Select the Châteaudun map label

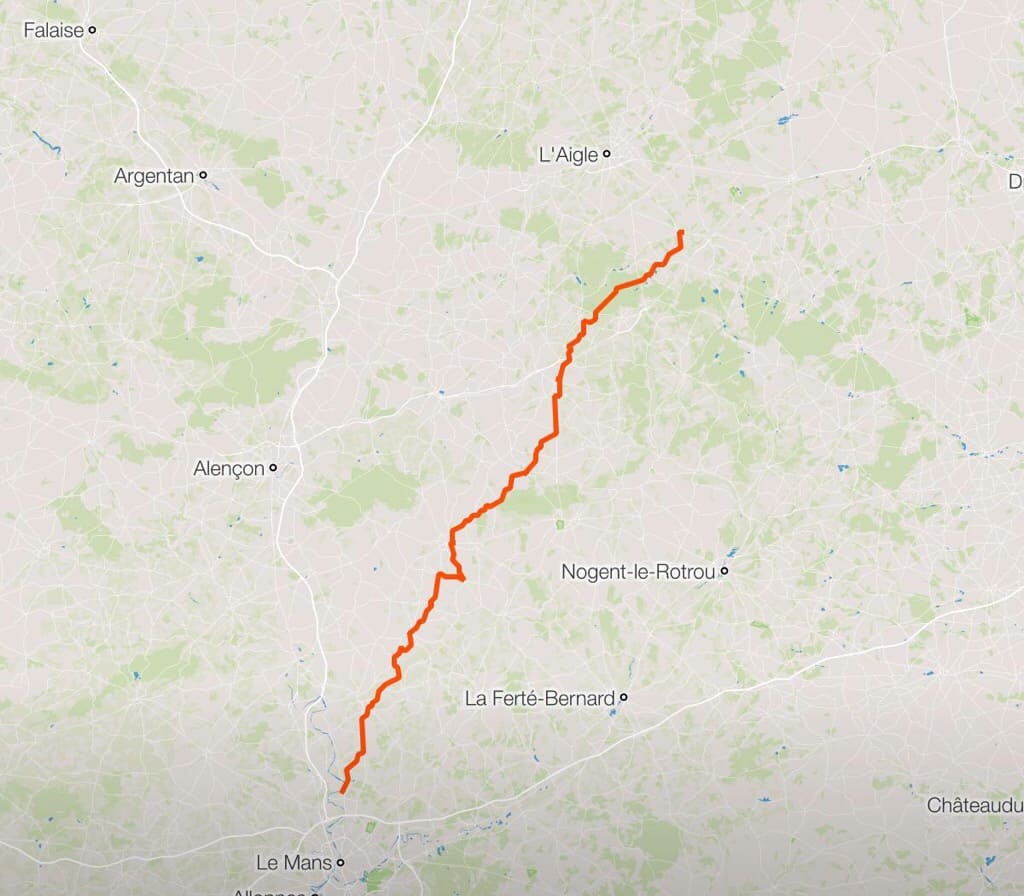tap(975, 805)
